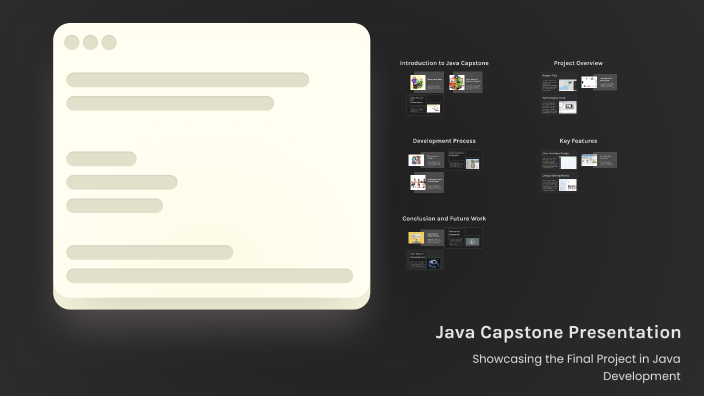Open Introduction slide with cartoon people at desk
Image resolution: width=704 pixels, height=396 pixels.
coord(427,83)
